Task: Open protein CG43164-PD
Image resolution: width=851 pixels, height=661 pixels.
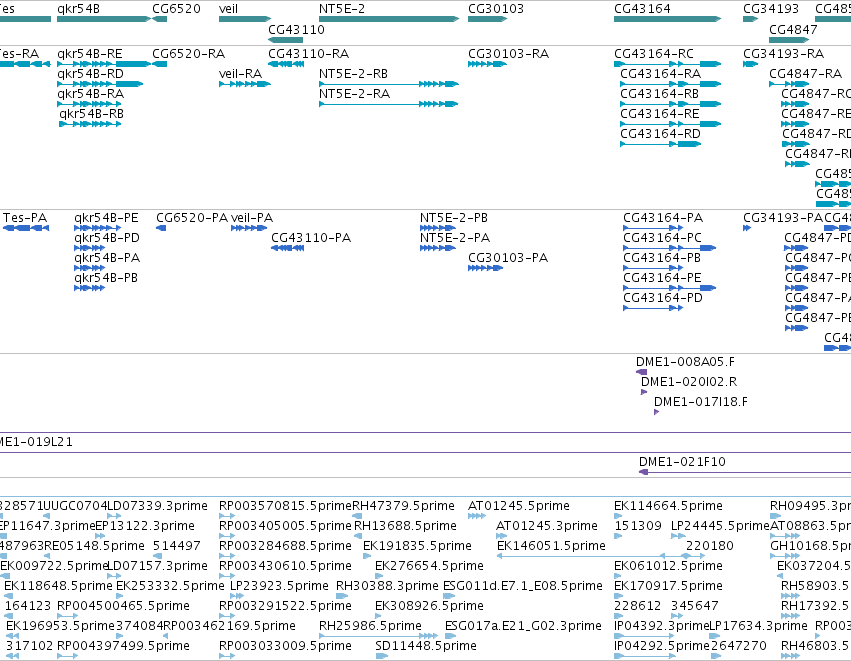Action: click(653, 308)
